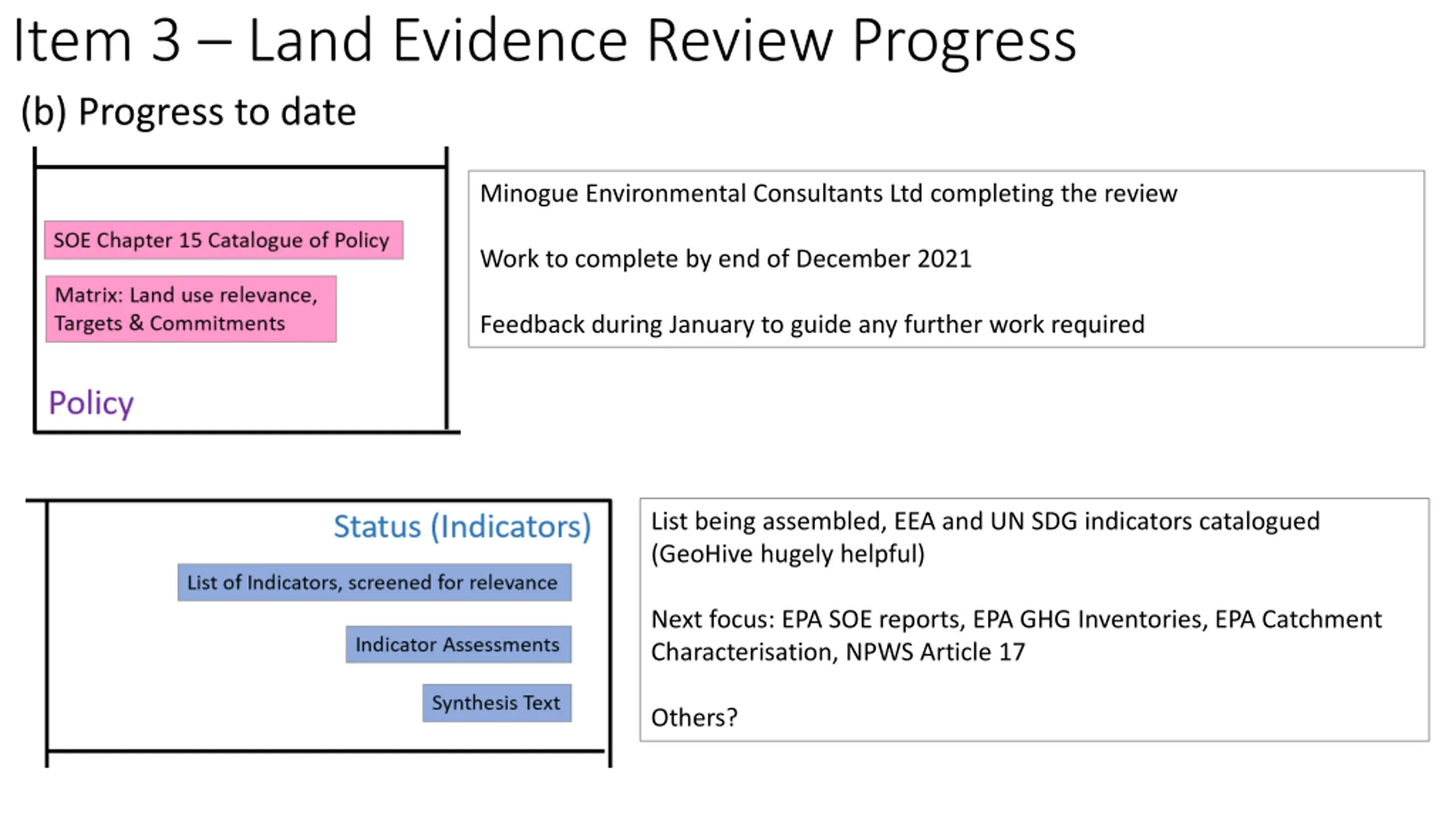
Task: Click the Indicator Assessments blue box
Action: [458, 644]
